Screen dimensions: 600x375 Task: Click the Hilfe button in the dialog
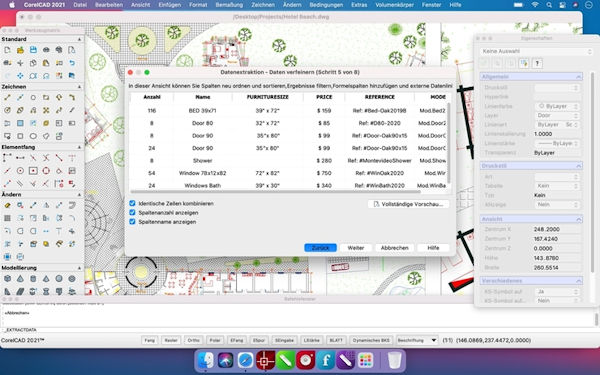coord(433,248)
